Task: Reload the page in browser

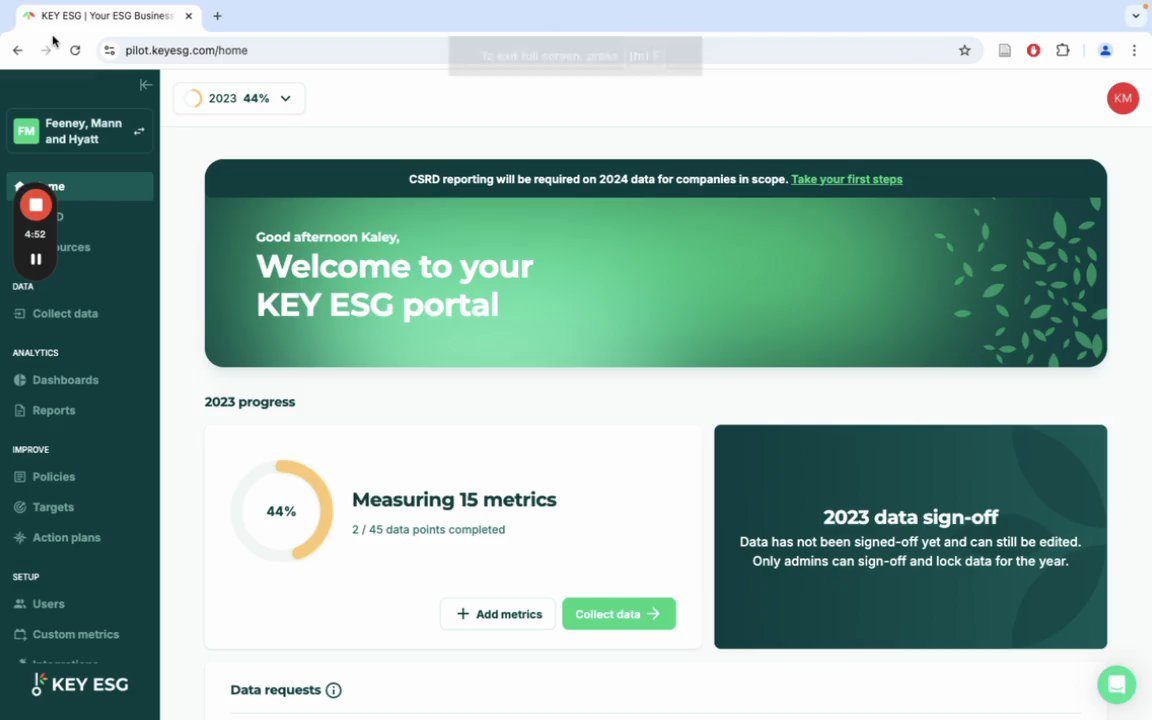Action: pos(75,51)
